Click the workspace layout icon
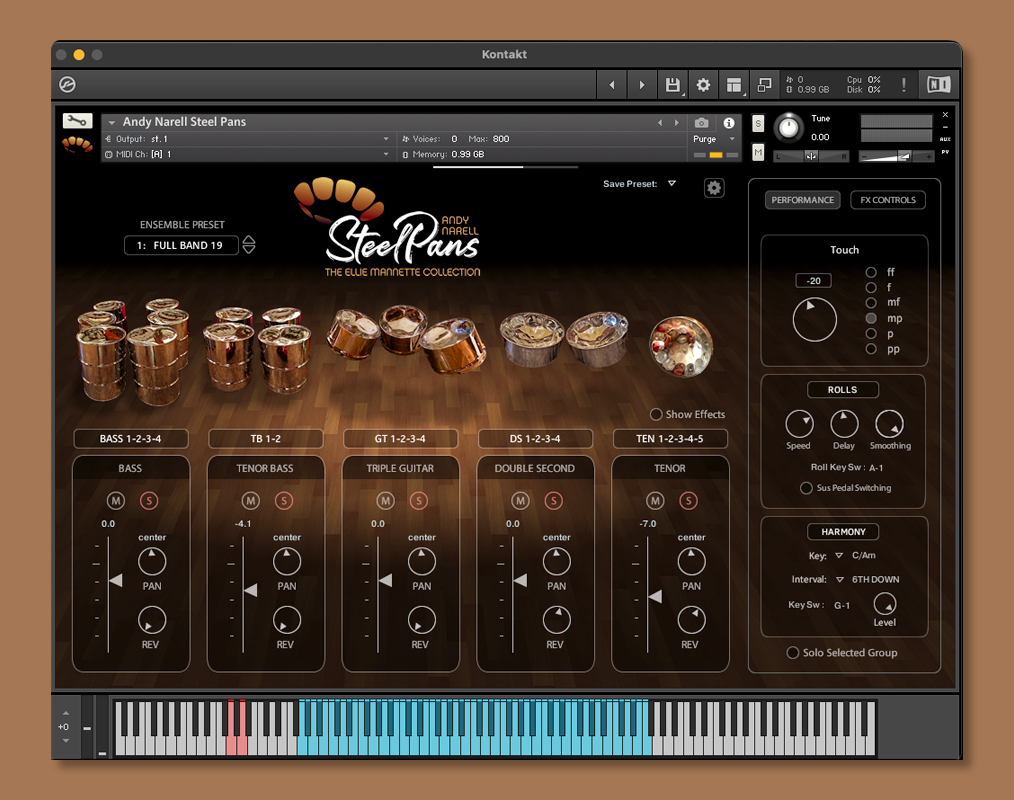 click(x=734, y=85)
